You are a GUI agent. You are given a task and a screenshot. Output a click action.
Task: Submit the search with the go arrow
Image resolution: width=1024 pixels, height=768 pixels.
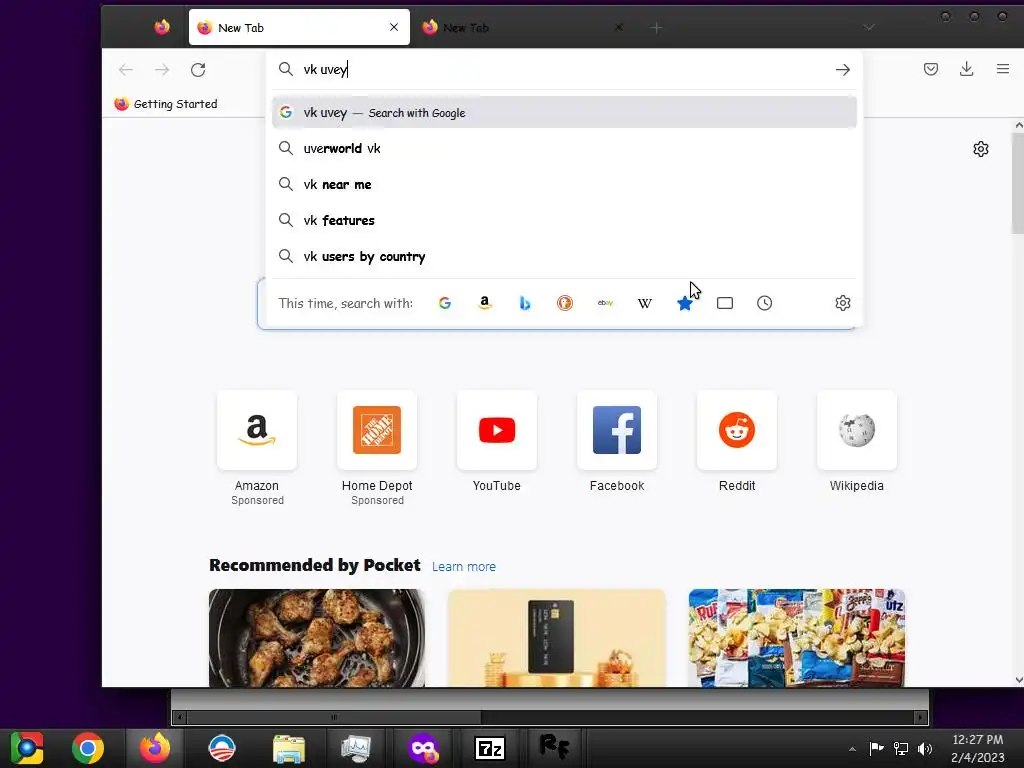tap(842, 69)
